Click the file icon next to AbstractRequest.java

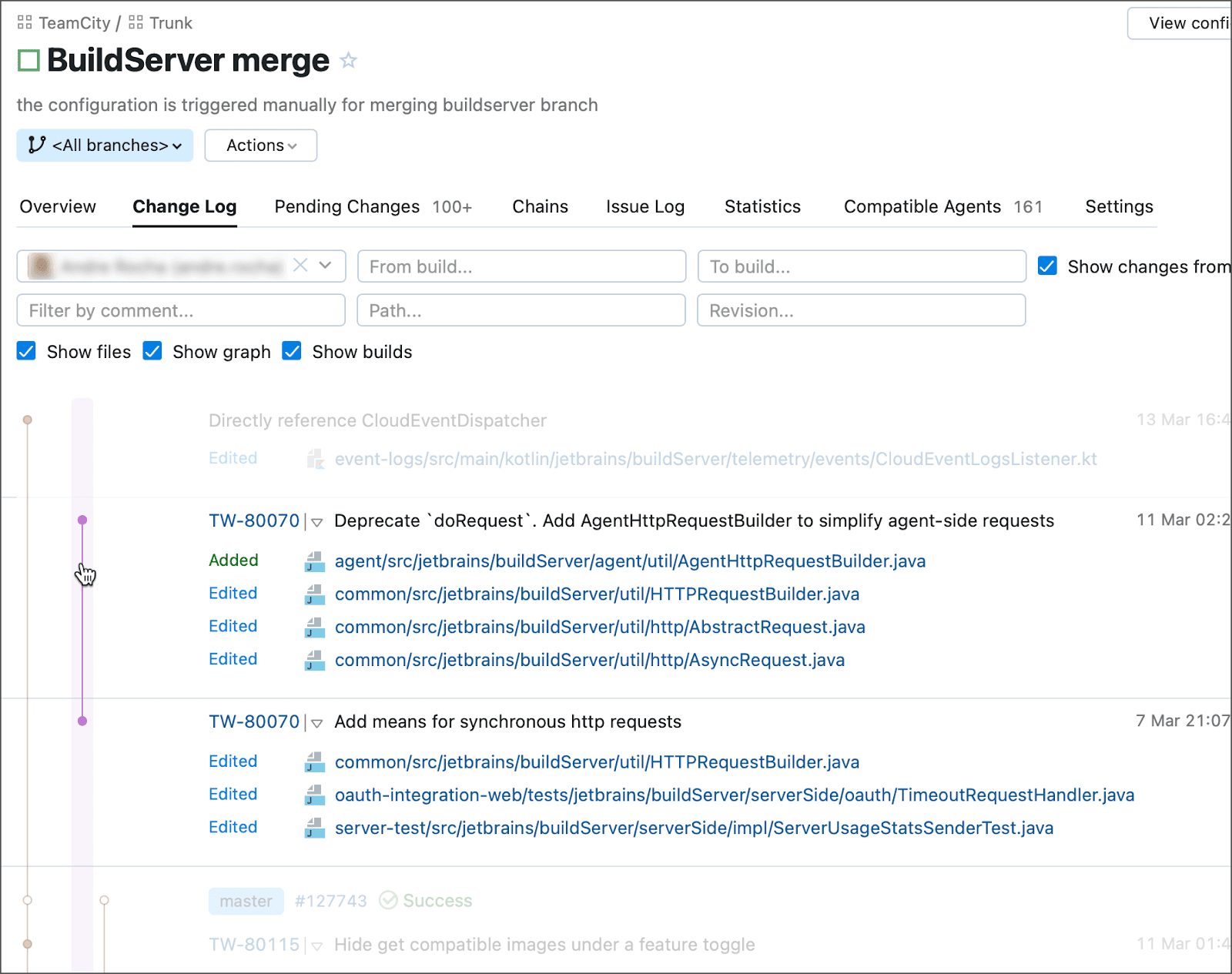[315, 628]
